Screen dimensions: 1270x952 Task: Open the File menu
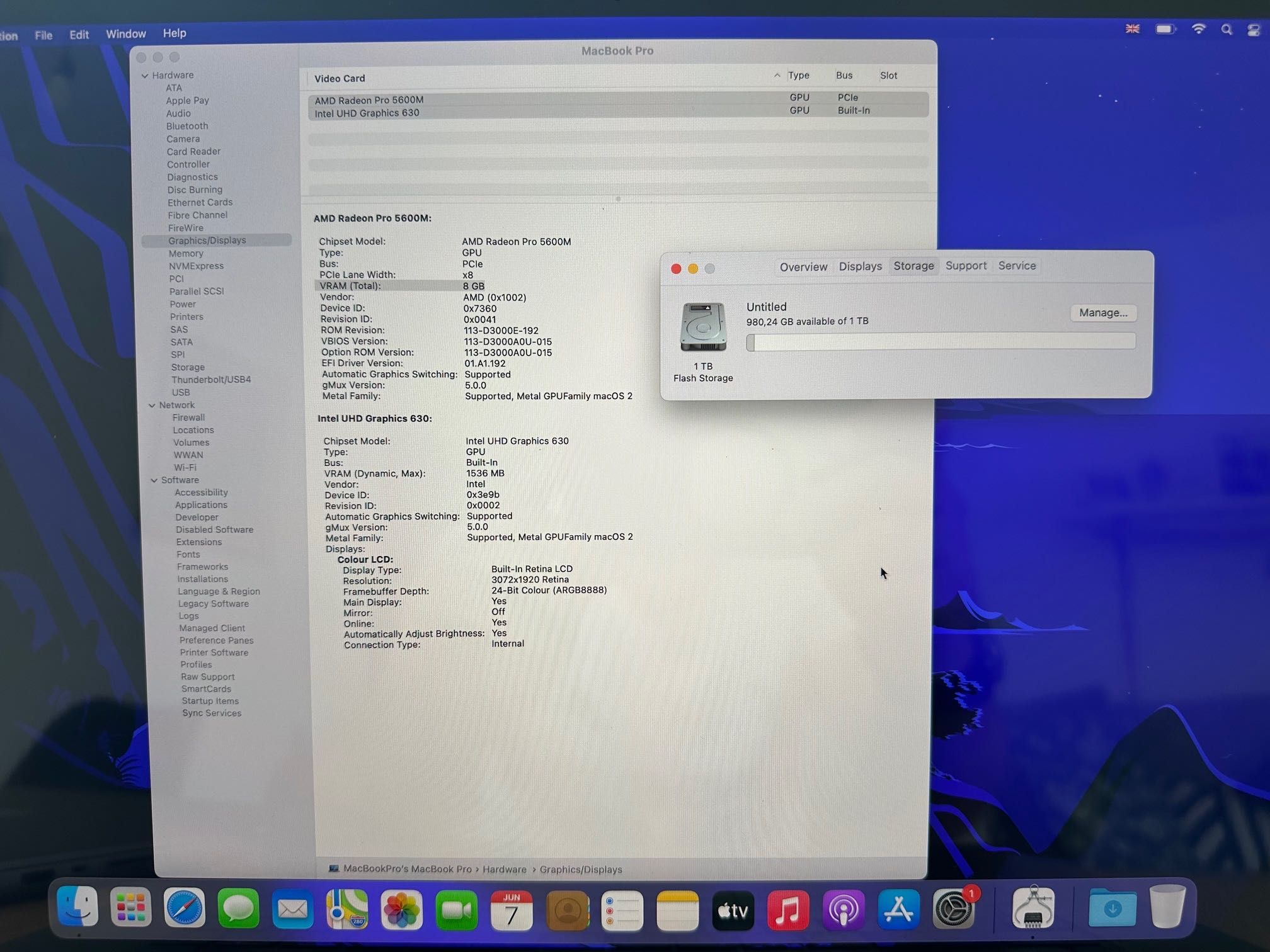coord(43,35)
